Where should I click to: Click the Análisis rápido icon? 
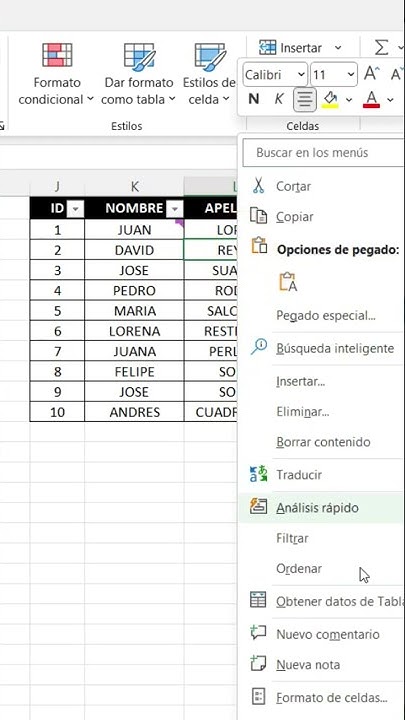pyautogui.click(x=259, y=506)
